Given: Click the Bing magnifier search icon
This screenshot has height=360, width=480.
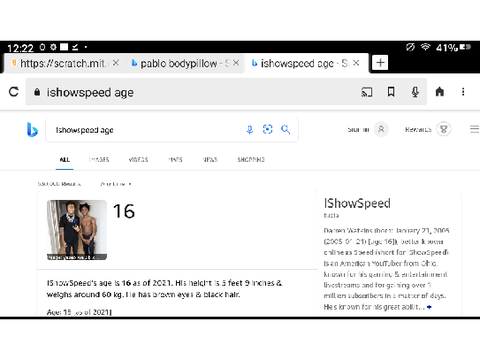Looking at the screenshot, I should click(x=285, y=129).
